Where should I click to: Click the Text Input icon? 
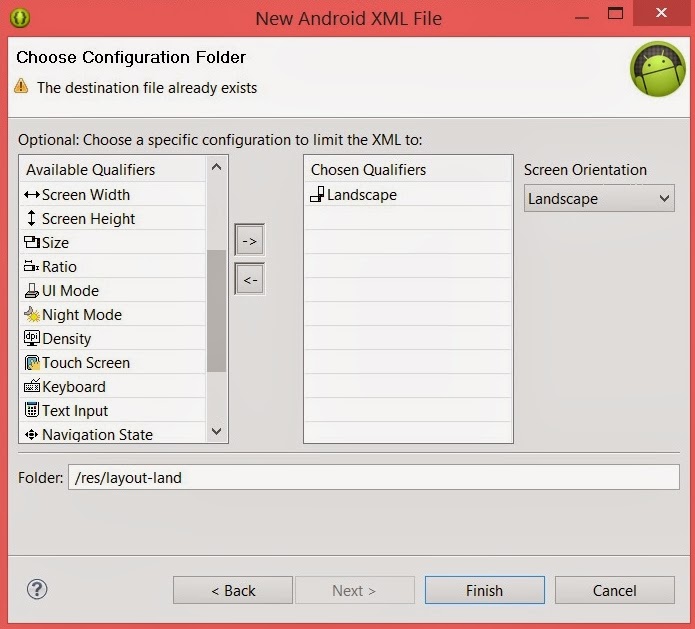click(x=31, y=410)
